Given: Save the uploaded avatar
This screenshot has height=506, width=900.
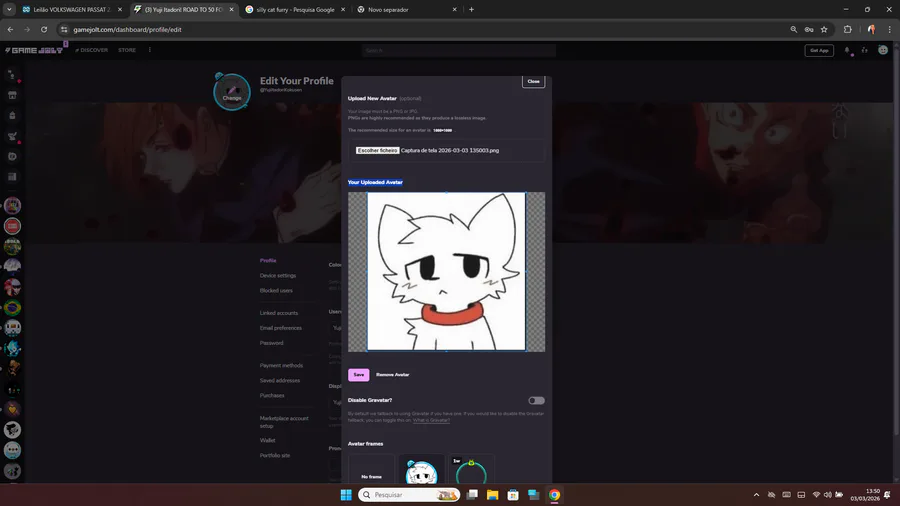Looking at the screenshot, I should pos(358,375).
